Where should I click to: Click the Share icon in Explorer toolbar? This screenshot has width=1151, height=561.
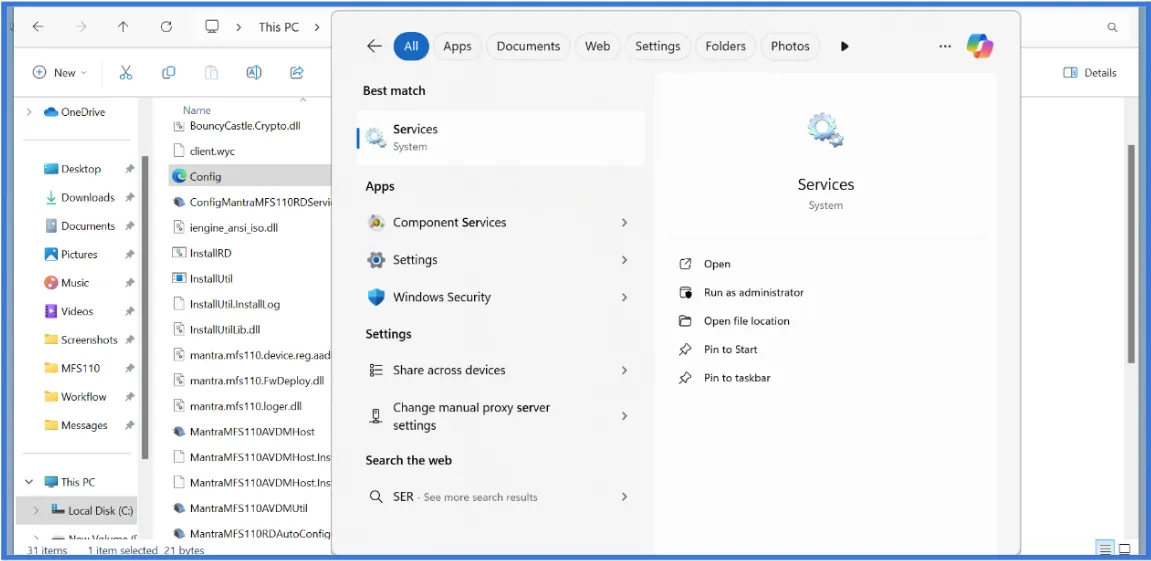(297, 72)
